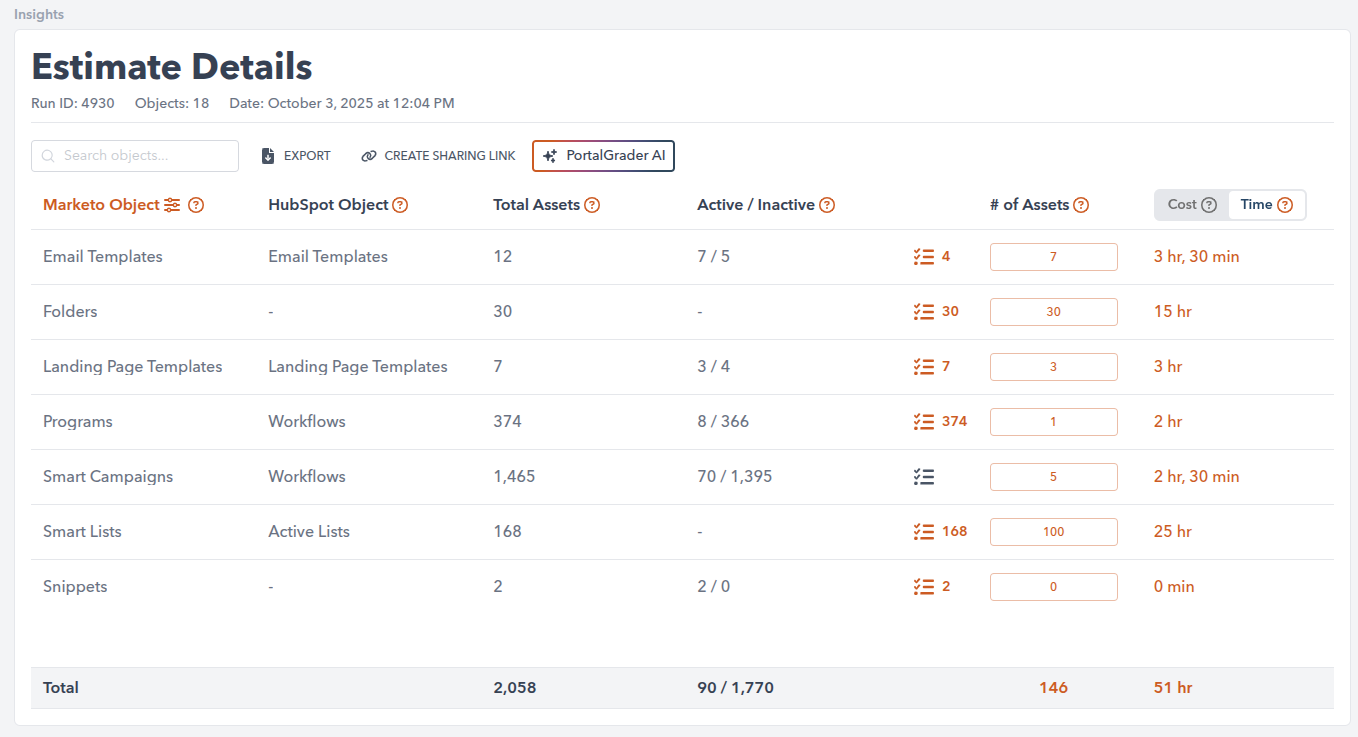Click help icon next to Marketo Object

click(x=196, y=205)
